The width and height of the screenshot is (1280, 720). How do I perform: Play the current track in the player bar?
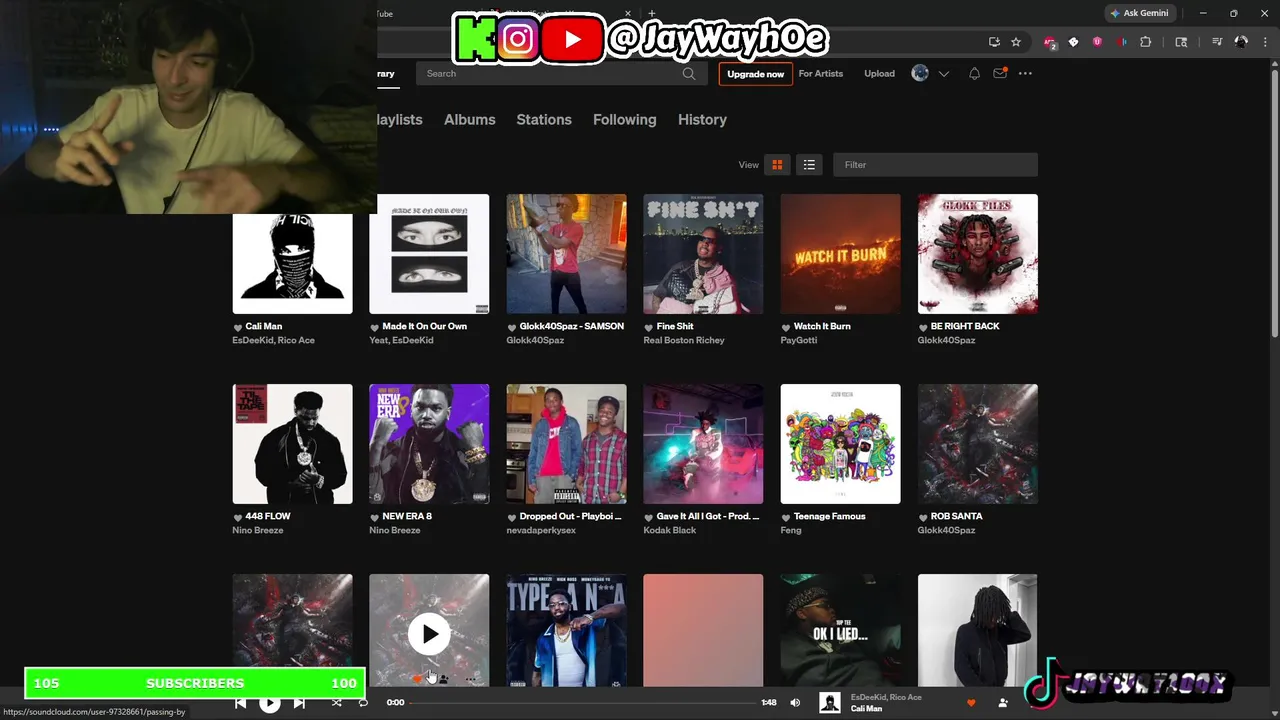[270, 703]
